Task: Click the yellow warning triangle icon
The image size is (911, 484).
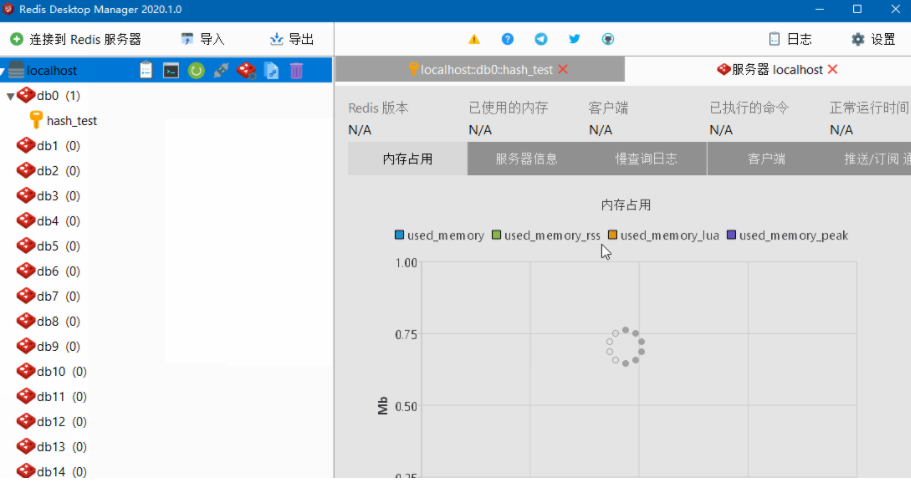Action: 474,40
